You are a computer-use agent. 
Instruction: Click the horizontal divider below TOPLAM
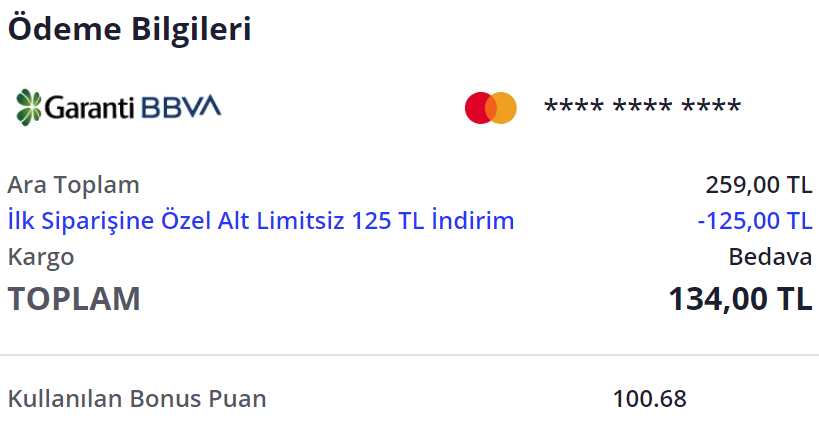[x=409, y=355]
